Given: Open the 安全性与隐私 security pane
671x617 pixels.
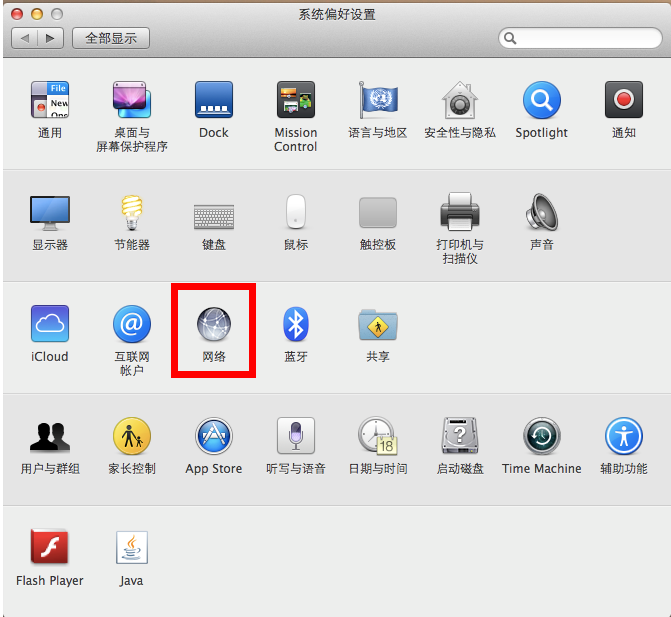Looking at the screenshot, I should click(x=459, y=101).
